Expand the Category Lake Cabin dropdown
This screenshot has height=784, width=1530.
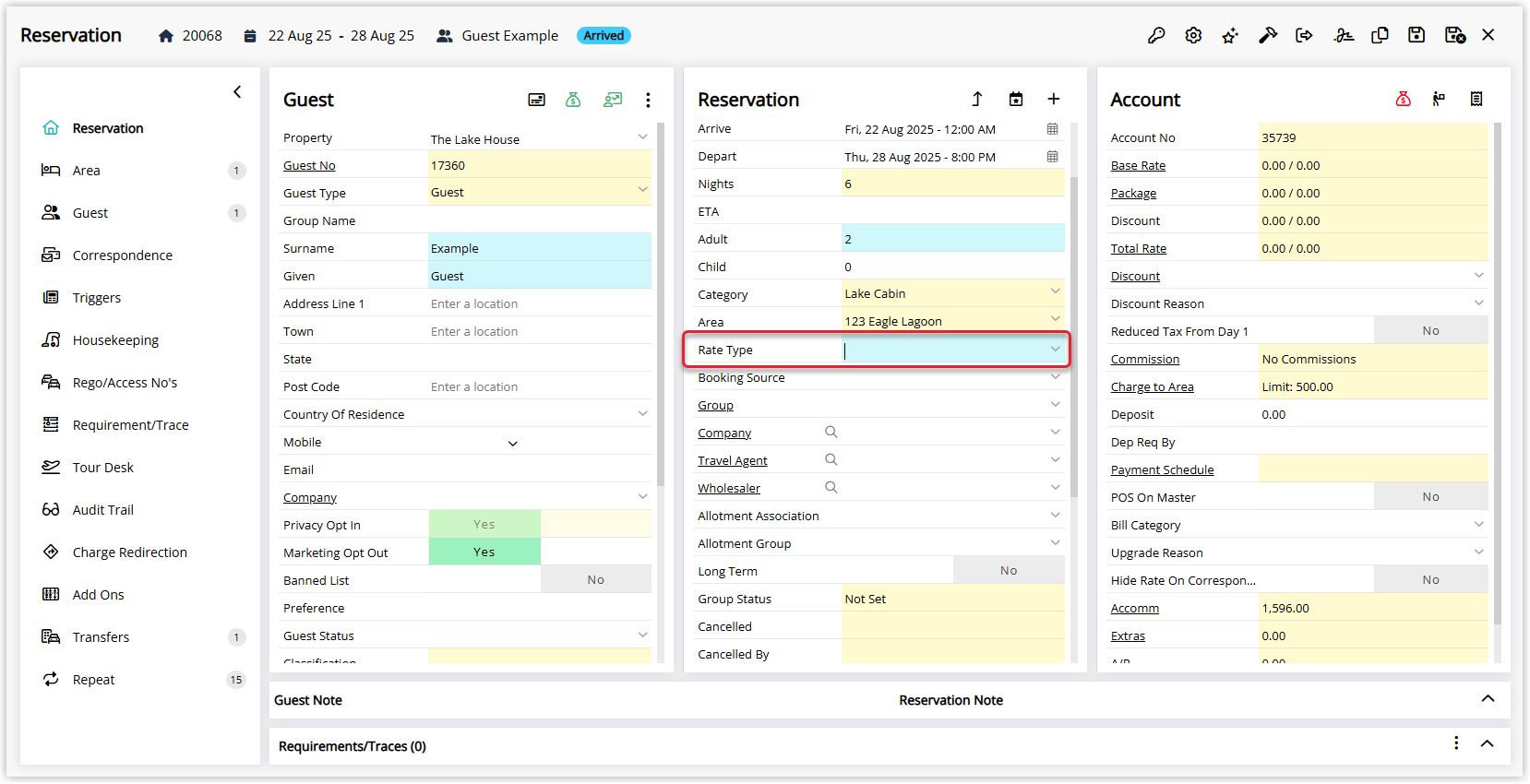[x=1055, y=291]
